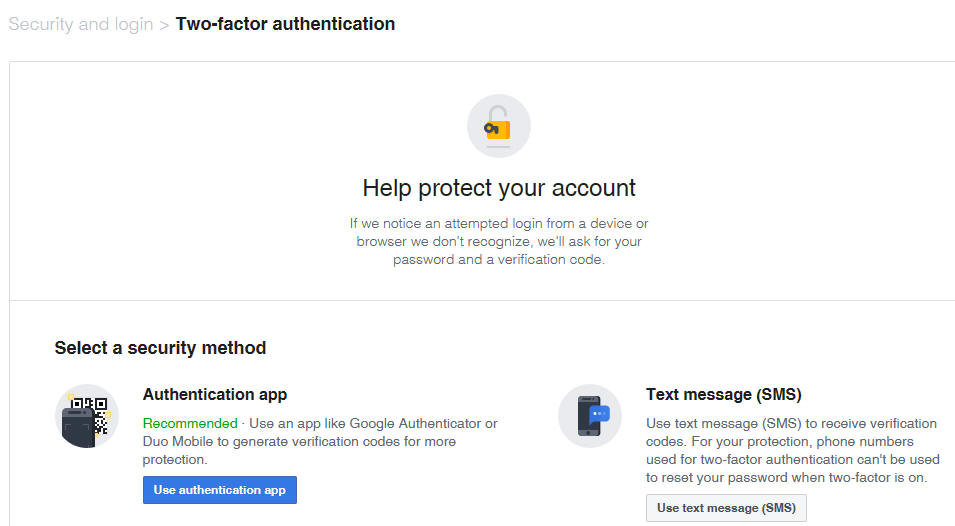This screenshot has height=526, width=955.
Task: Click the Authentication app heading
Action: [x=215, y=394]
